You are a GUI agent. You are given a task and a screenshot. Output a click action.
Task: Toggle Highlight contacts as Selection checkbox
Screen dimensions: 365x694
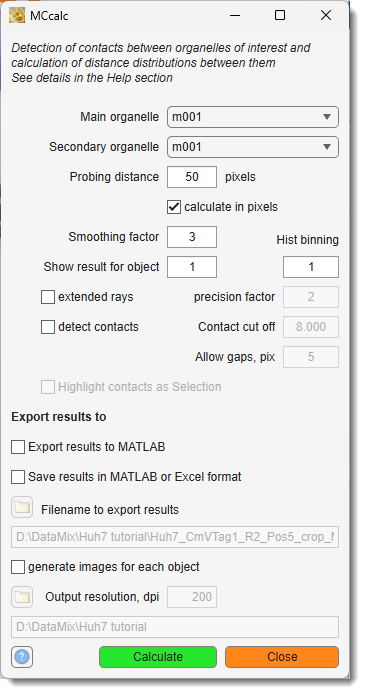coord(48,387)
